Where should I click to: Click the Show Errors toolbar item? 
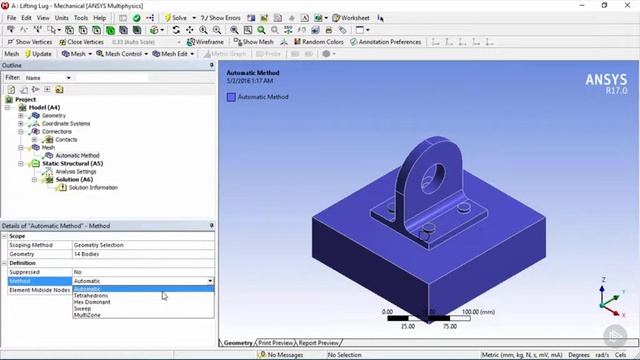[220, 18]
